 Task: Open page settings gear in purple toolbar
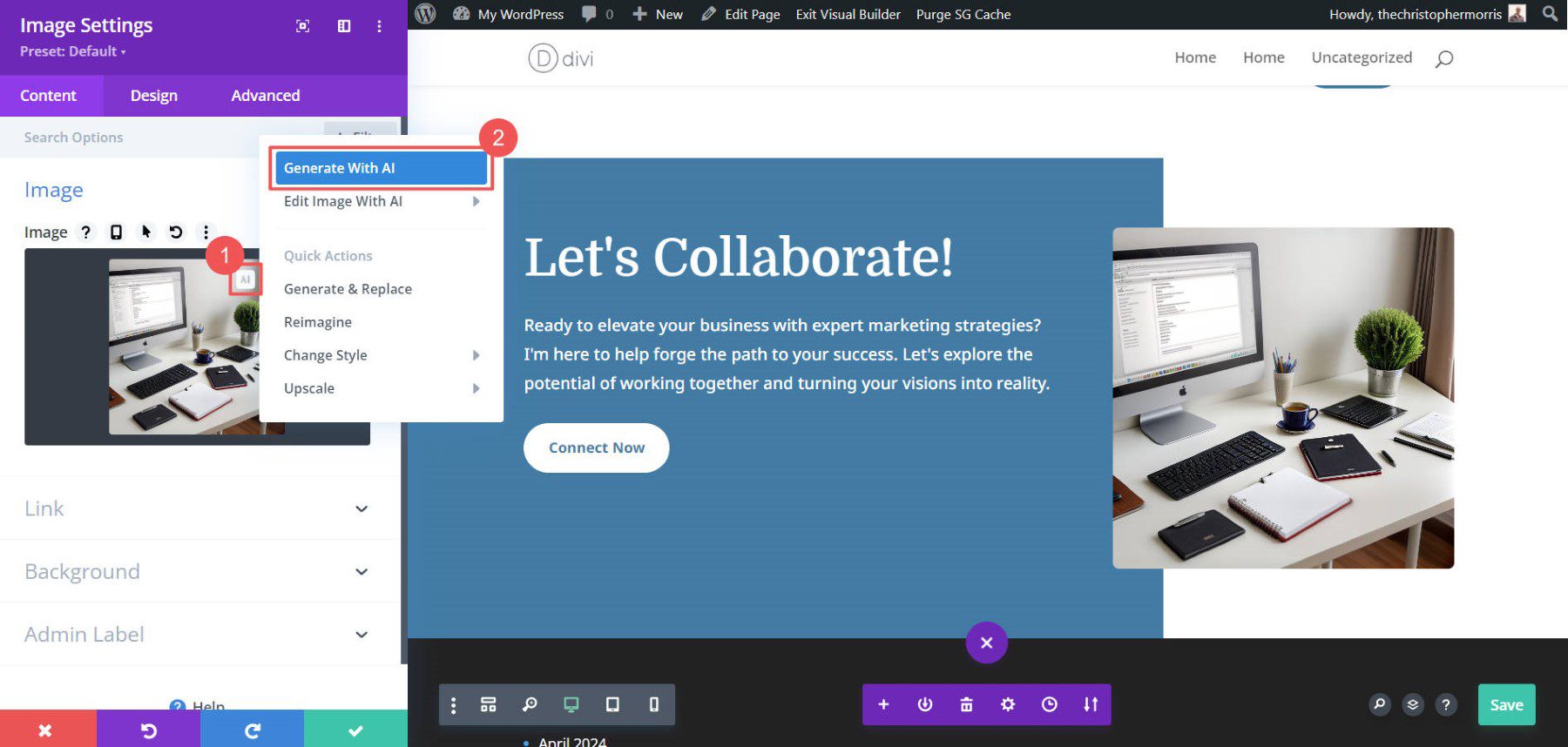pyautogui.click(x=1008, y=704)
